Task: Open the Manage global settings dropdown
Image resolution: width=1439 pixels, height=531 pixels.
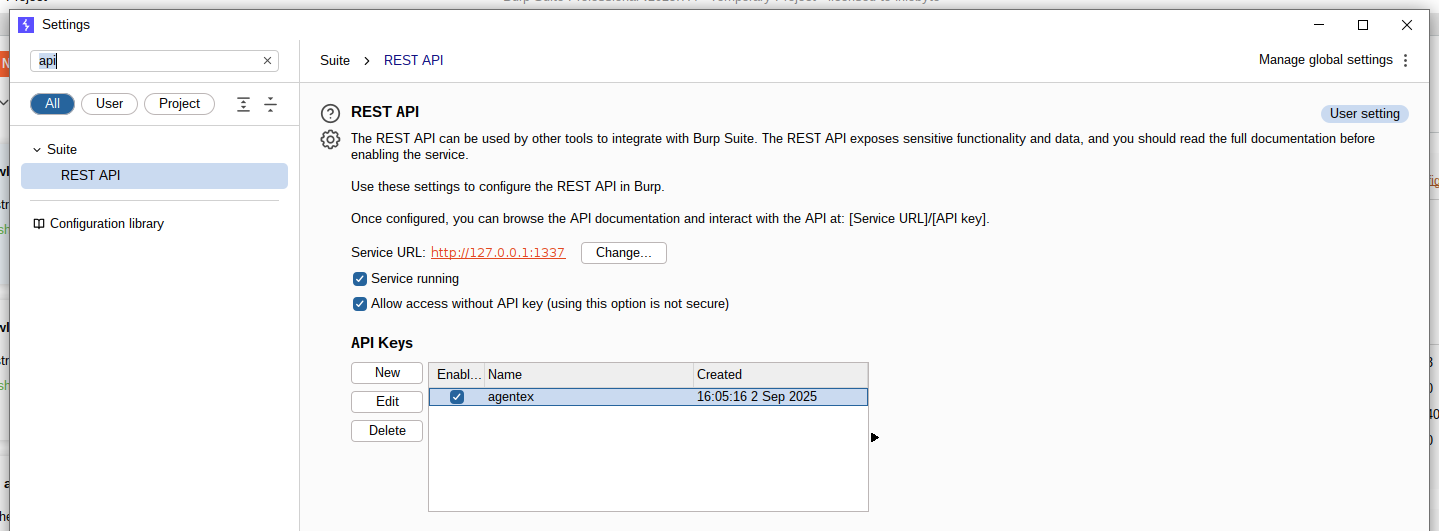Action: 1325,60
